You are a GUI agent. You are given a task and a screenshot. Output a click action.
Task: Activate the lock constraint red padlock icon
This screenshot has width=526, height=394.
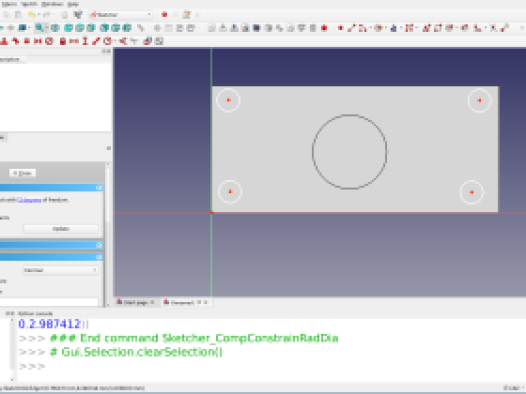click(62, 41)
